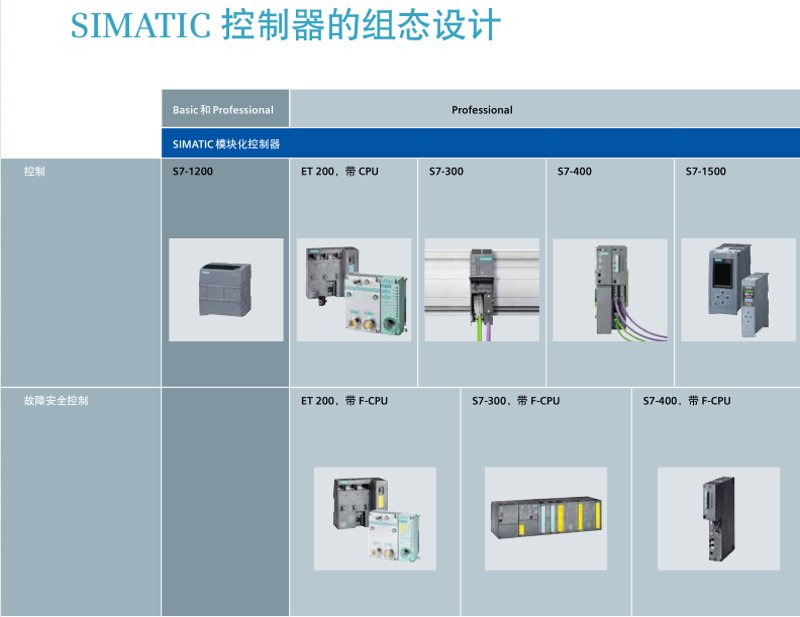Select the S7-400 controller image with cables

click(610, 289)
